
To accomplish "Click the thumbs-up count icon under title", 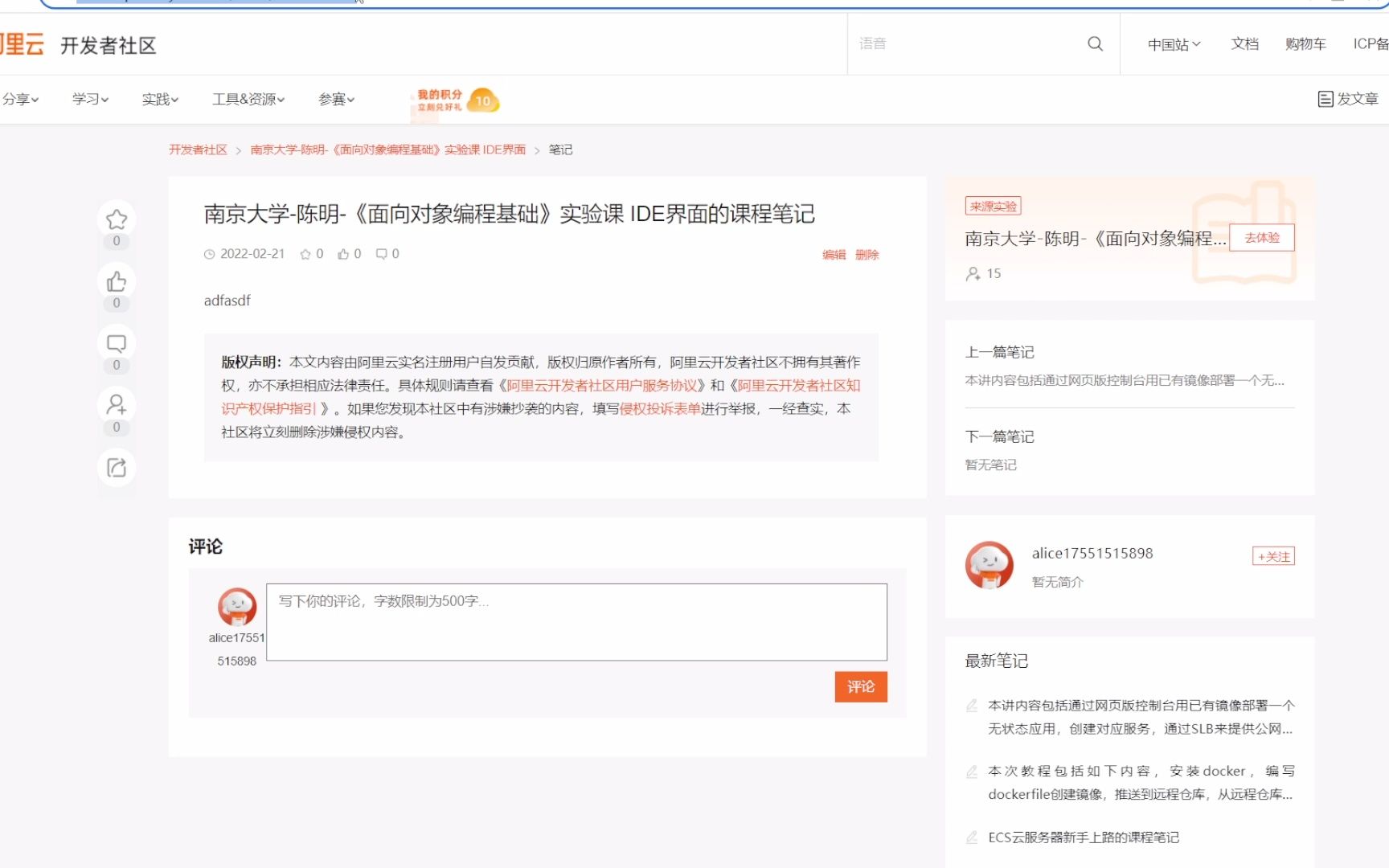I will pyautogui.click(x=343, y=254).
